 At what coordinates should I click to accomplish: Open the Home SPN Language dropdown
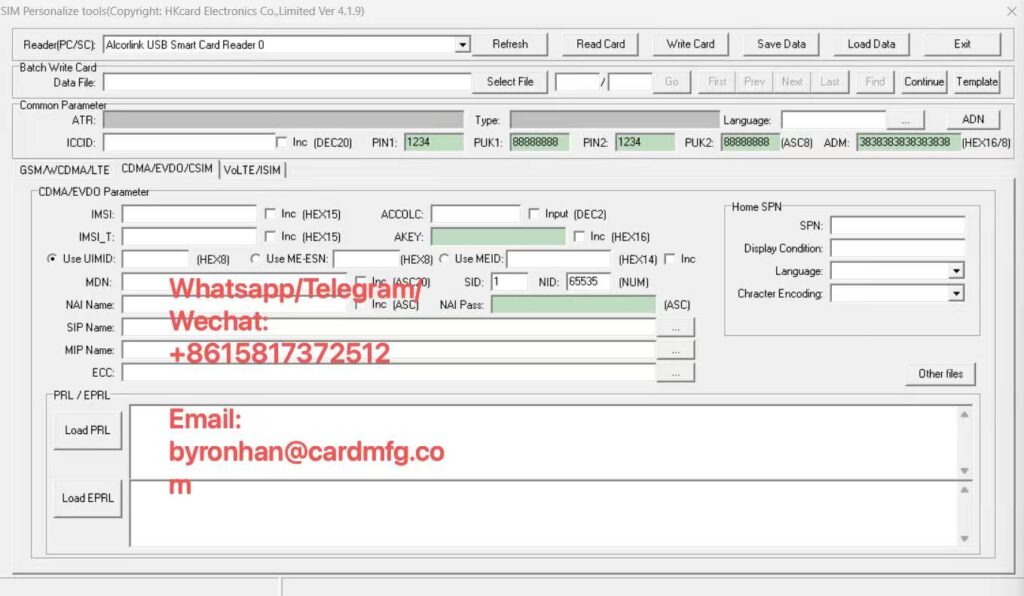957,271
